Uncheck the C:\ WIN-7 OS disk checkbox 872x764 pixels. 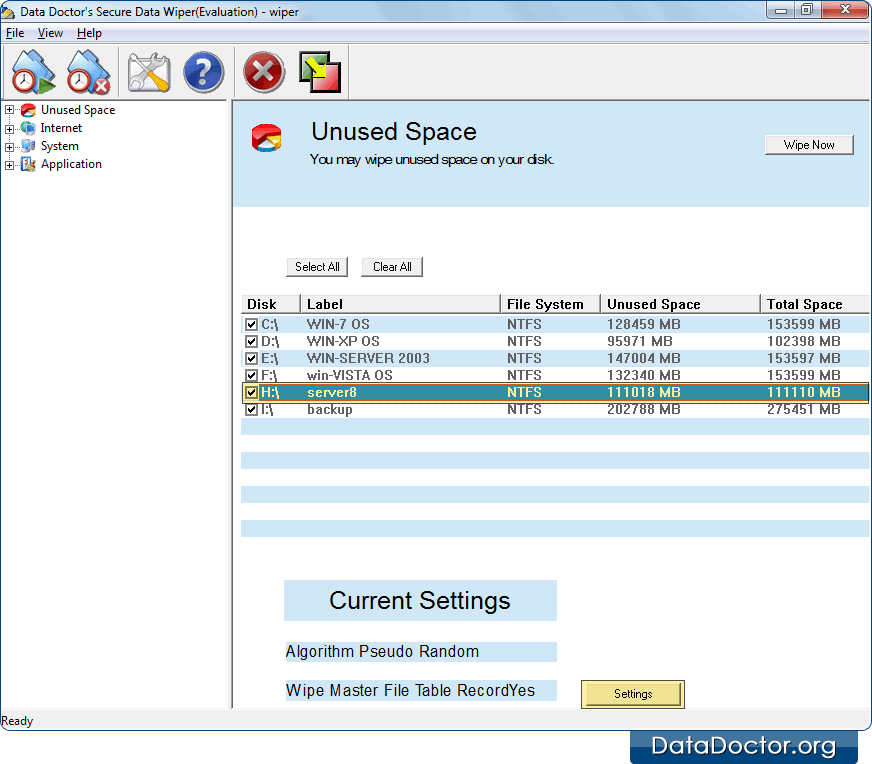[251, 324]
